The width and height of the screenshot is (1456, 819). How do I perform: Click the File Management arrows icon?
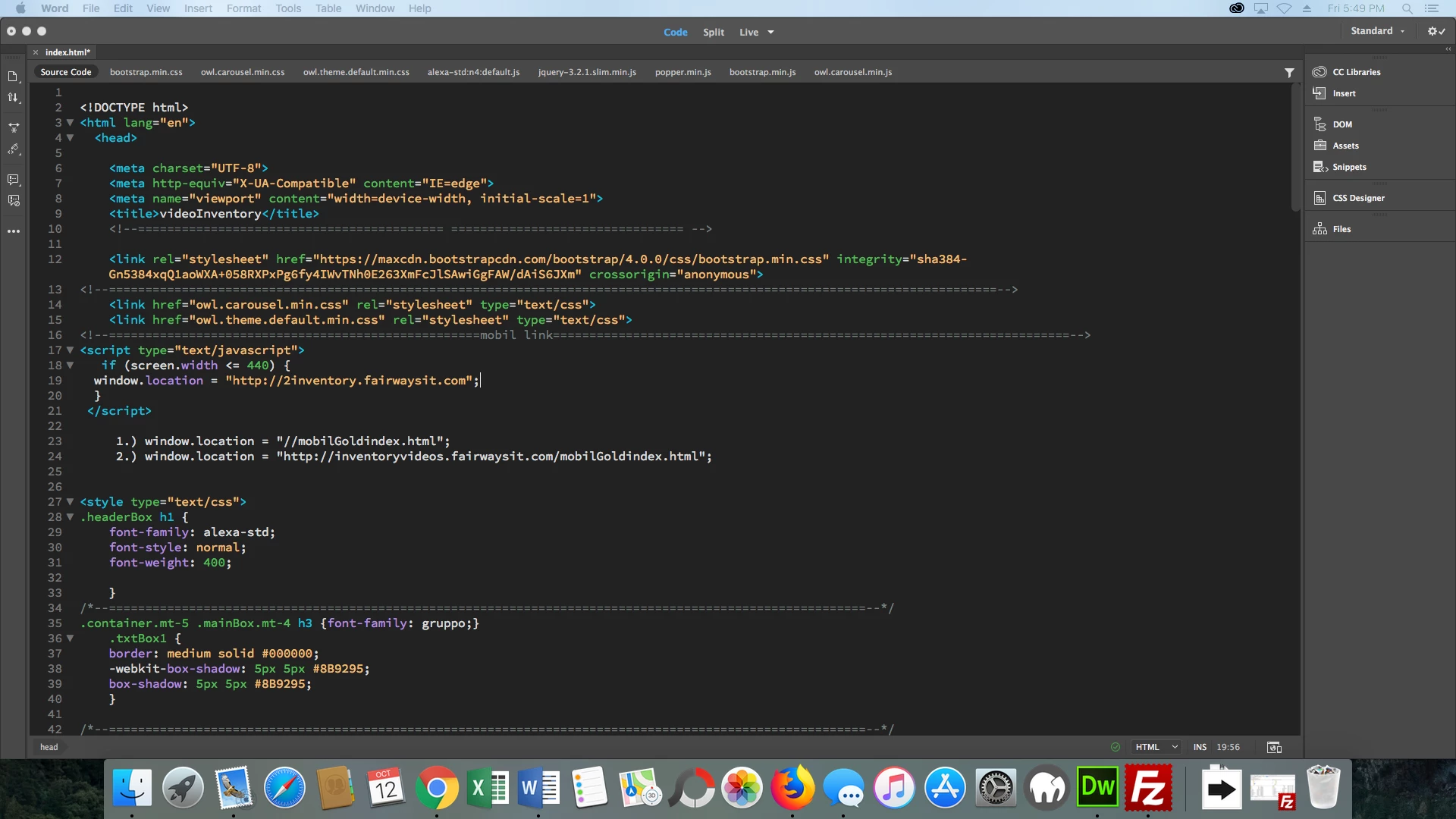13,98
